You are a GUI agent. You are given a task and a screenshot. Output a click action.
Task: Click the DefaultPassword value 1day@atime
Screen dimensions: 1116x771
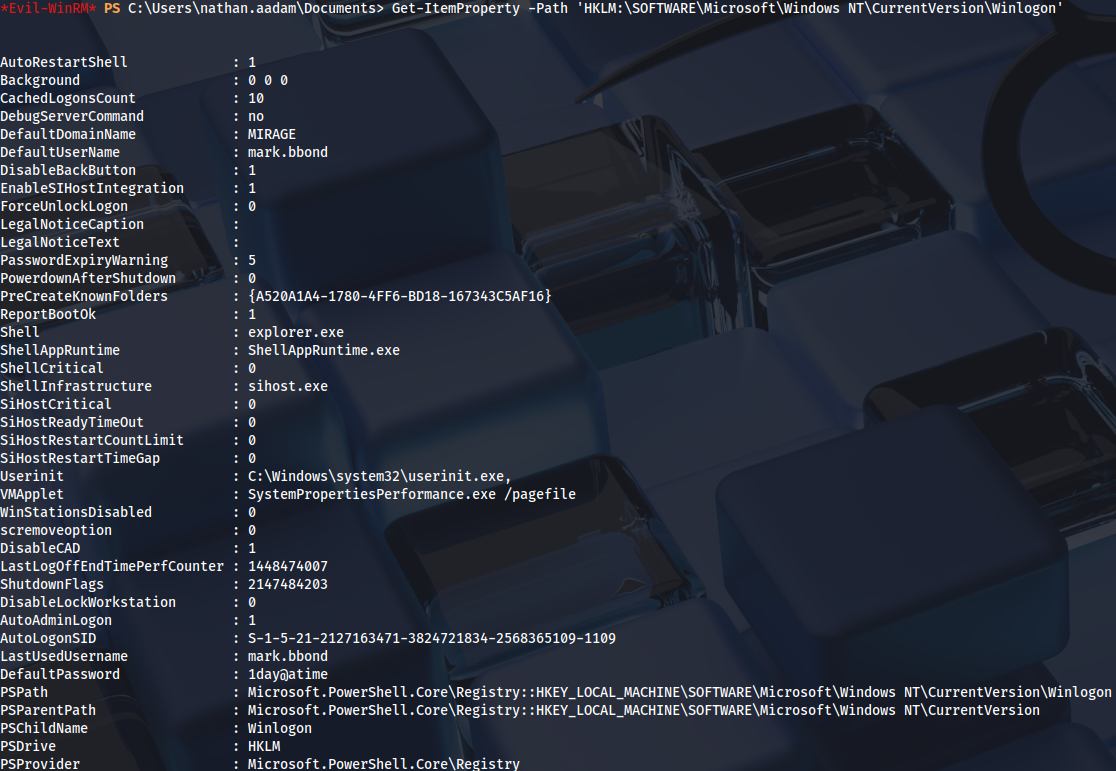click(288, 674)
